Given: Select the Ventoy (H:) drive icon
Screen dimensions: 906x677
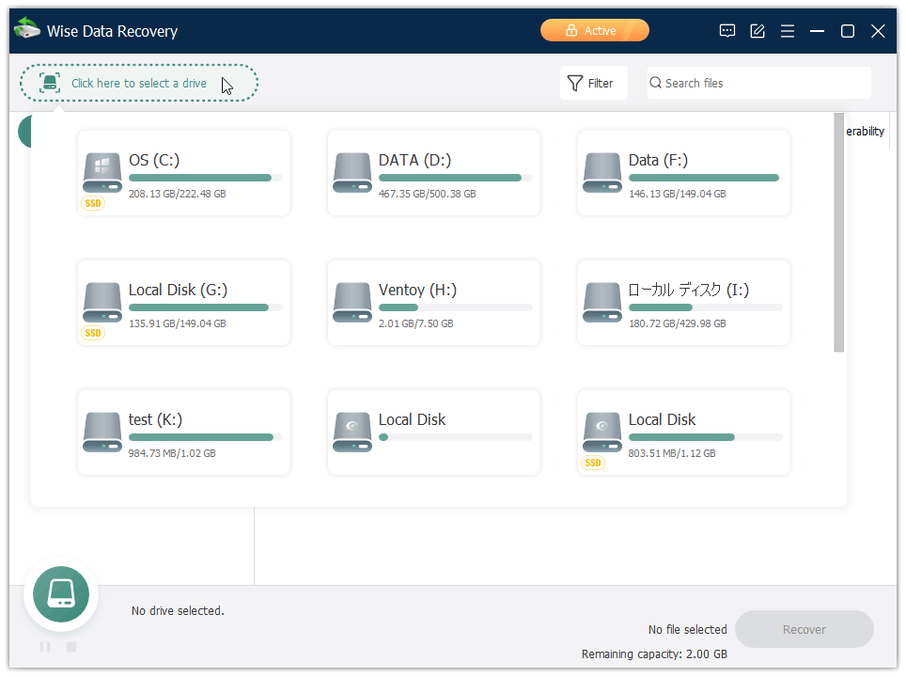Looking at the screenshot, I should click(352, 302).
